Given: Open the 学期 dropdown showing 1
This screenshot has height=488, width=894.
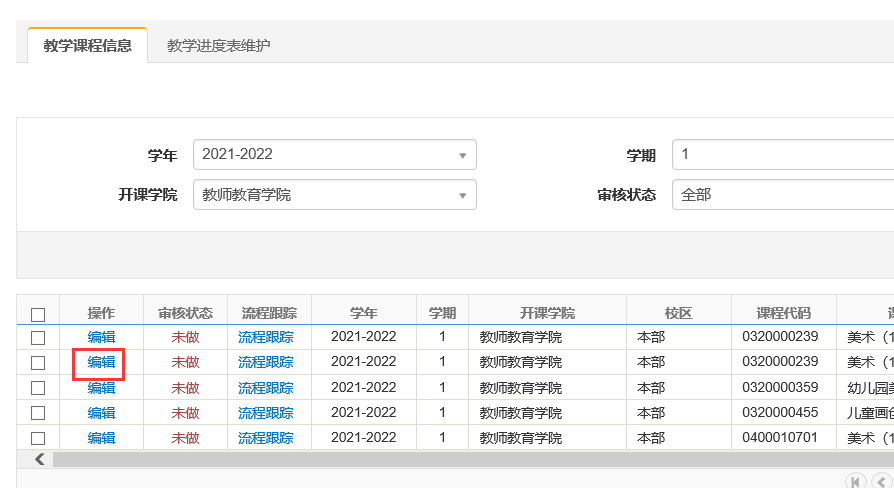Looking at the screenshot, I should click(x=782, y=155).
